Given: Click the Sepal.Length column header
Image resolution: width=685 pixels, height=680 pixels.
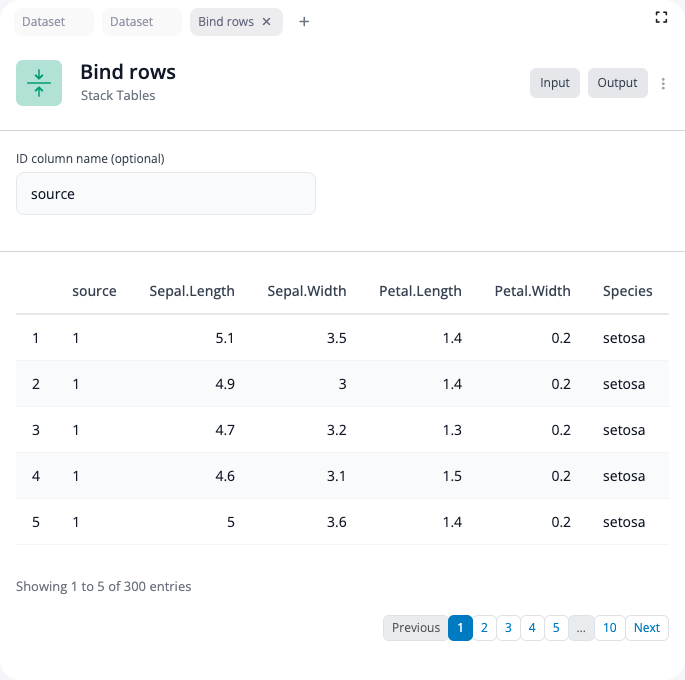Looking at the screenshot, I should click(x=192, y=292).
